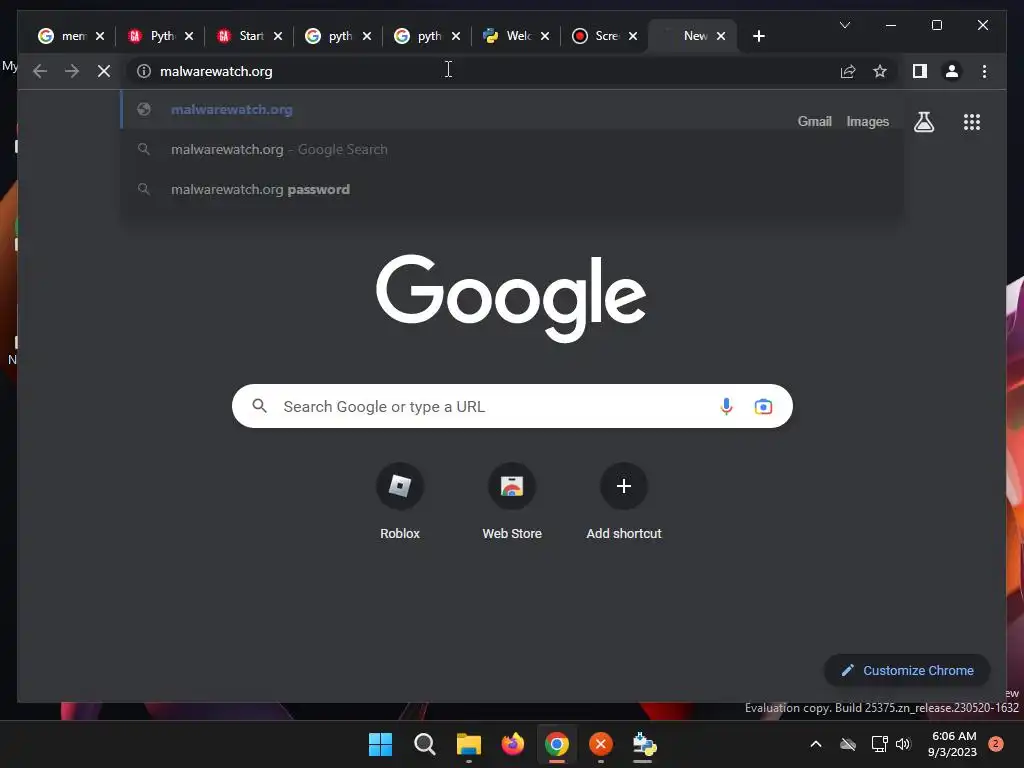Select 'malwarewatch.org - Google Search' suggestion

[513, 150]
